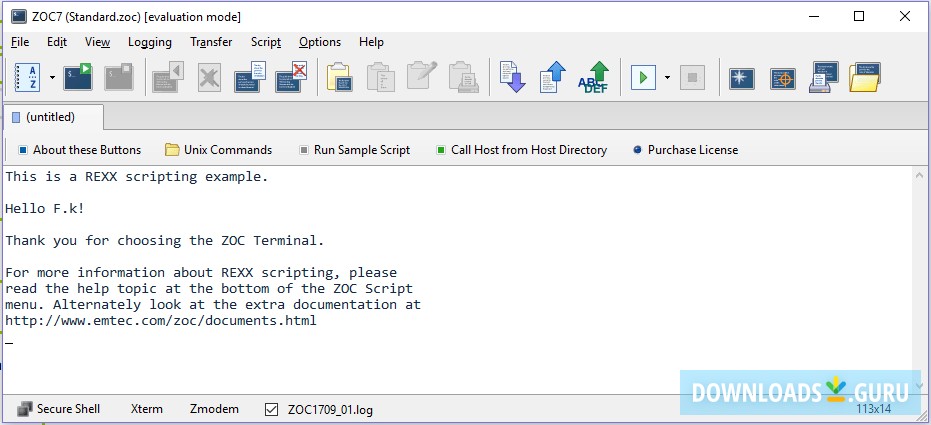931x425 pixels.
Task: Click the Run Sample Script button
Action: point(354,150)
